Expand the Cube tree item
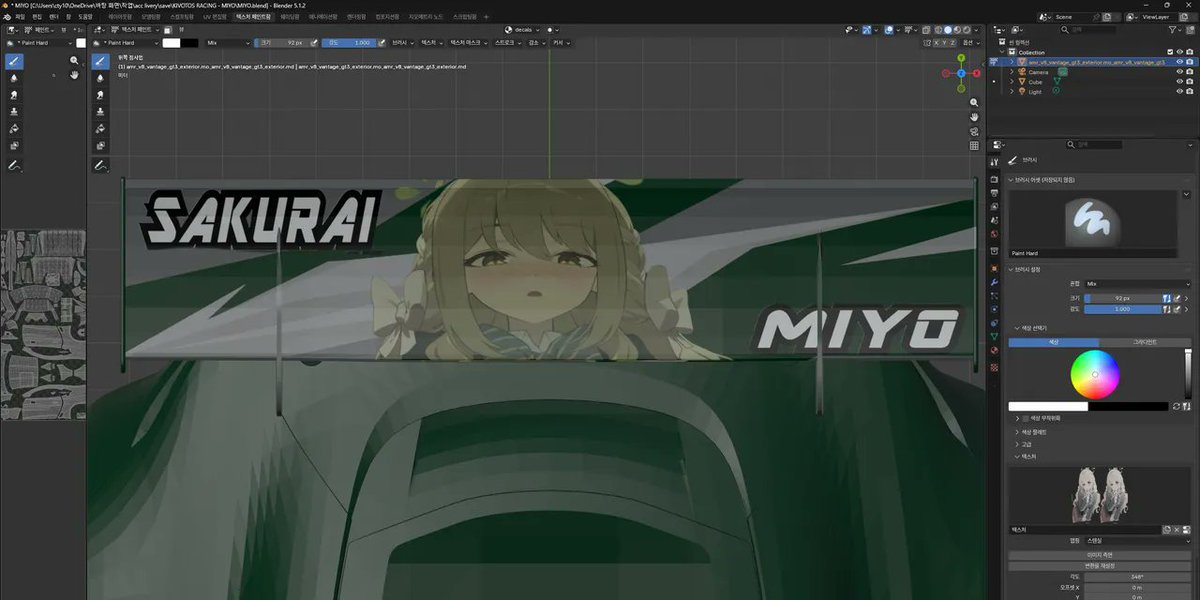Screen dimensions: 1200x600 tap(1012, 82)
